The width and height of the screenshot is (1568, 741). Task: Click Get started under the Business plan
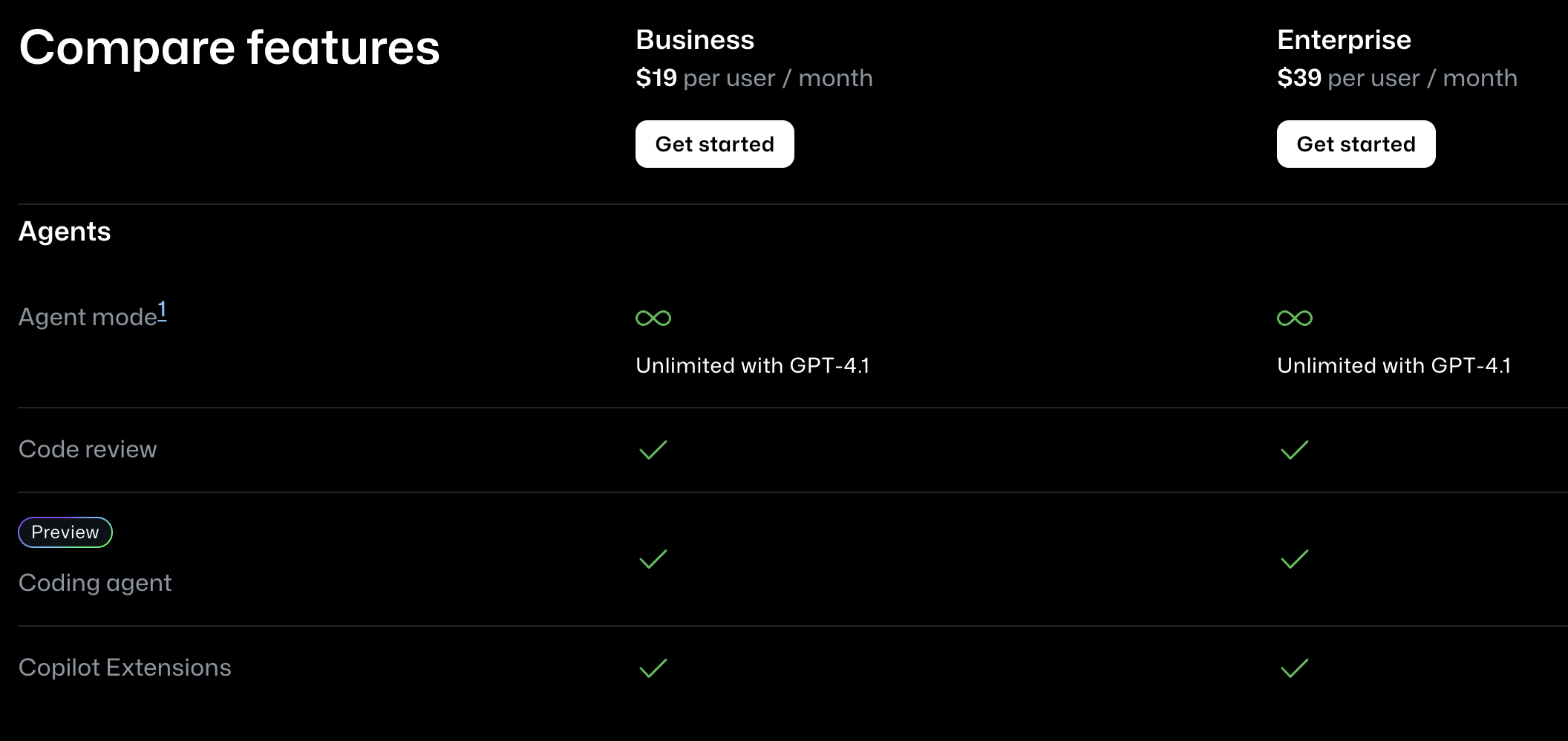point(714,144)
